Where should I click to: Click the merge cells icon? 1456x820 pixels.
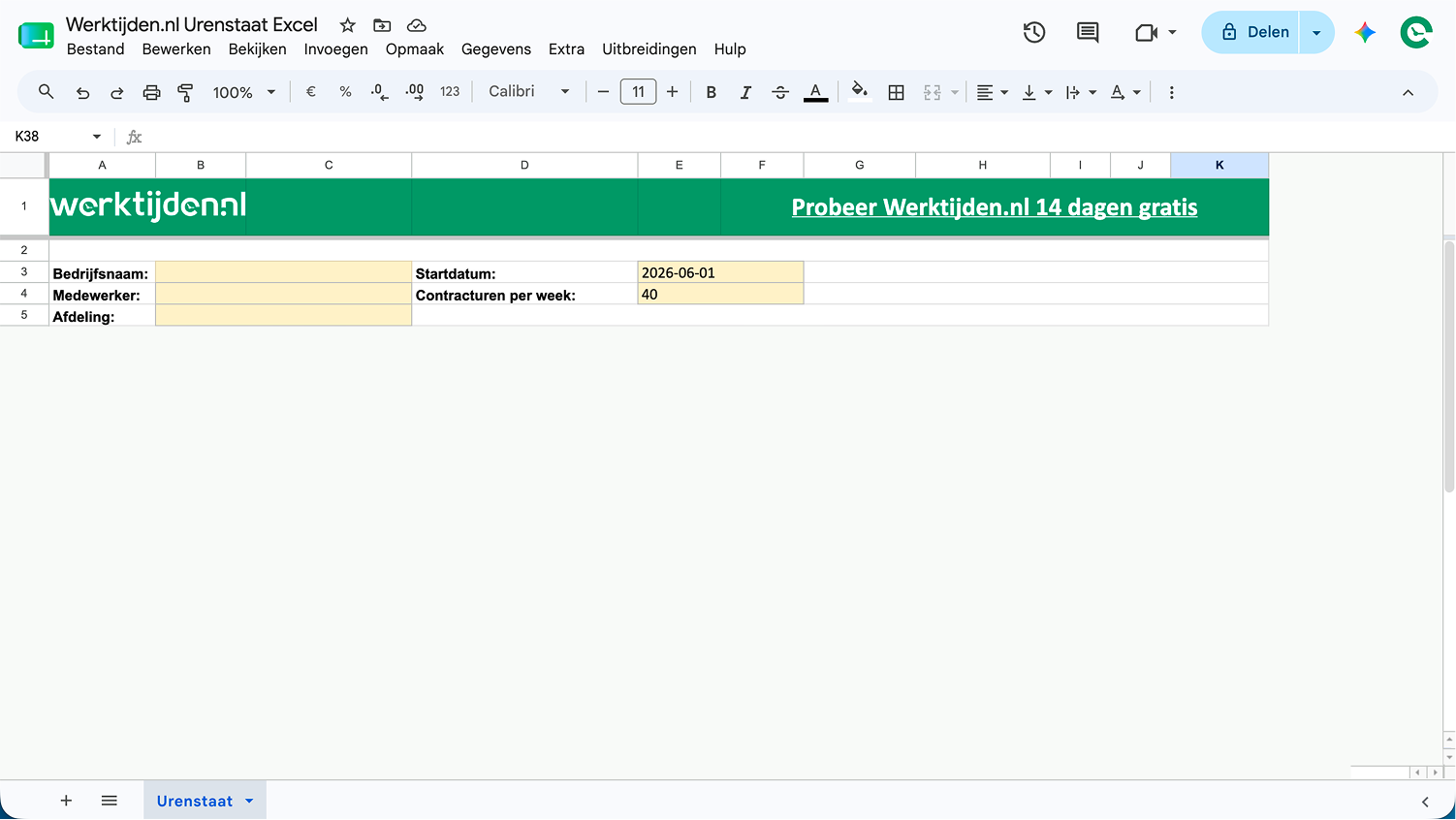[x=933, y=92]
